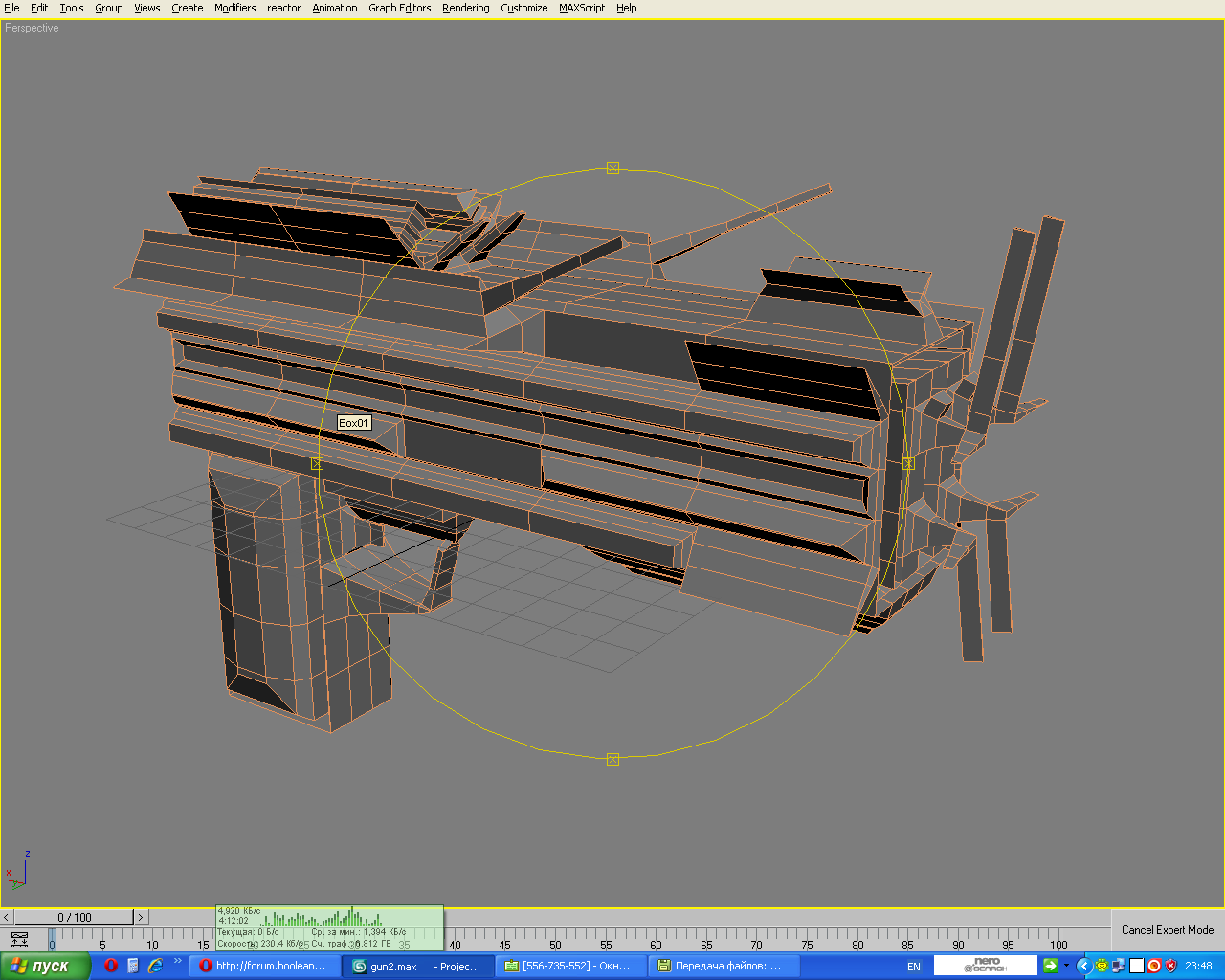Click Cancel Expert Mode button
The image size is (1225, 980).
coord(1167,930)
